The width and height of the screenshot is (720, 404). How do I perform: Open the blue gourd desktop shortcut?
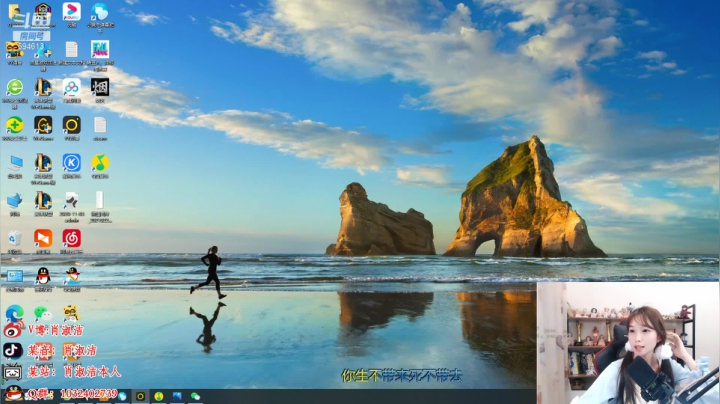pyautogui.click(x=100, y=11)
